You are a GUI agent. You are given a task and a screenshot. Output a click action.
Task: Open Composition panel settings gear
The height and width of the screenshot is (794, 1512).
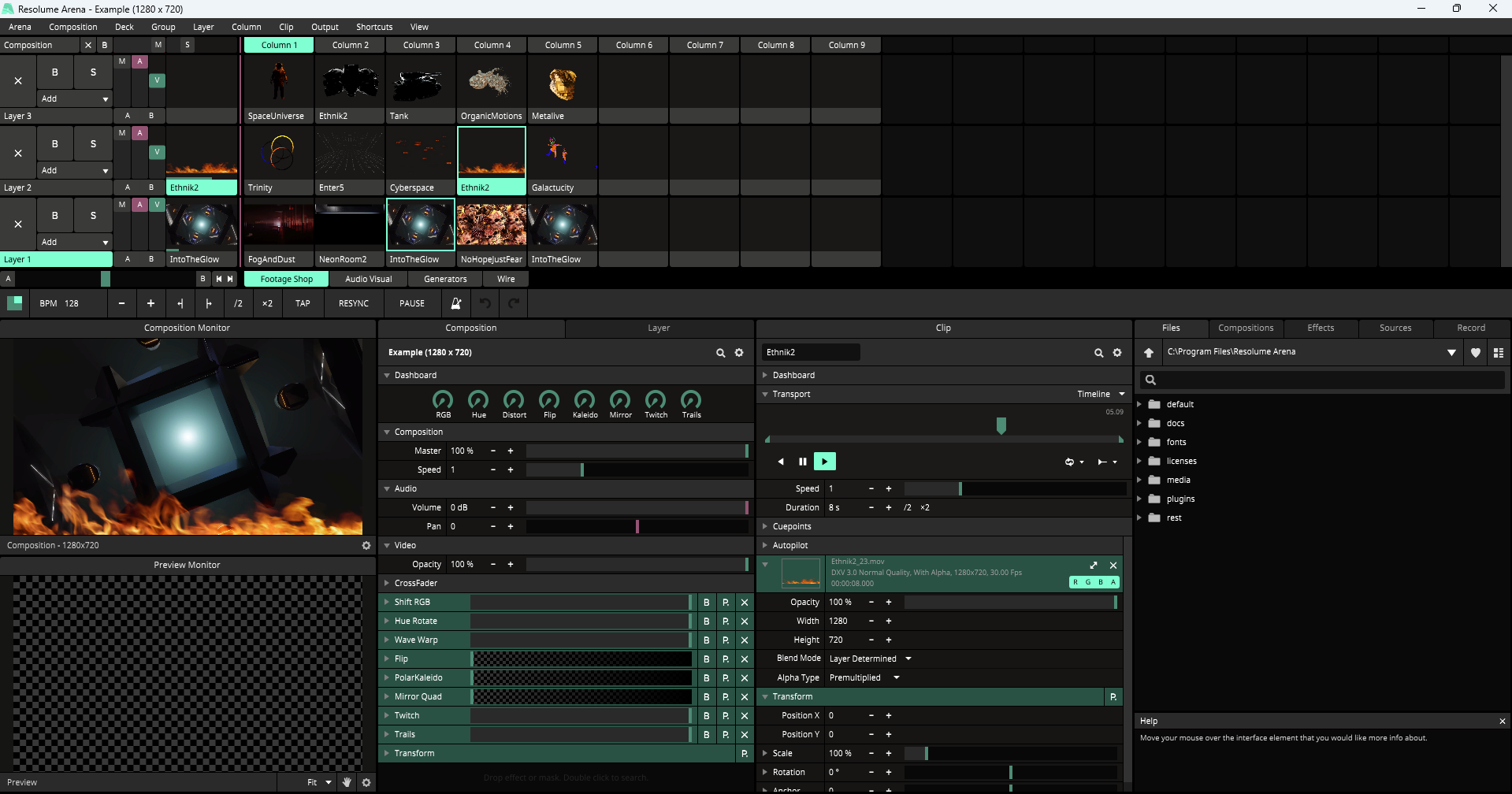(x=739, y=353)
